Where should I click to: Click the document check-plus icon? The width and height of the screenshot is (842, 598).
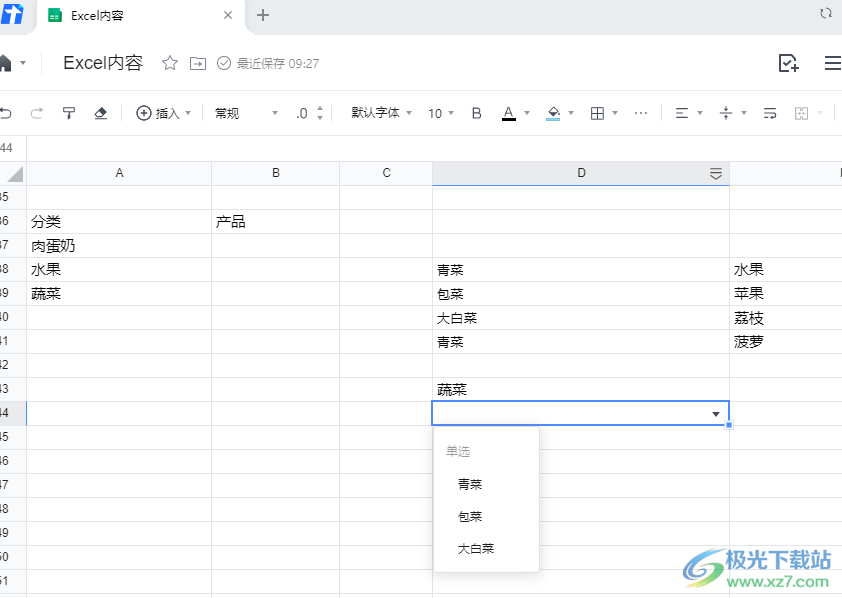tap(788, 63)
